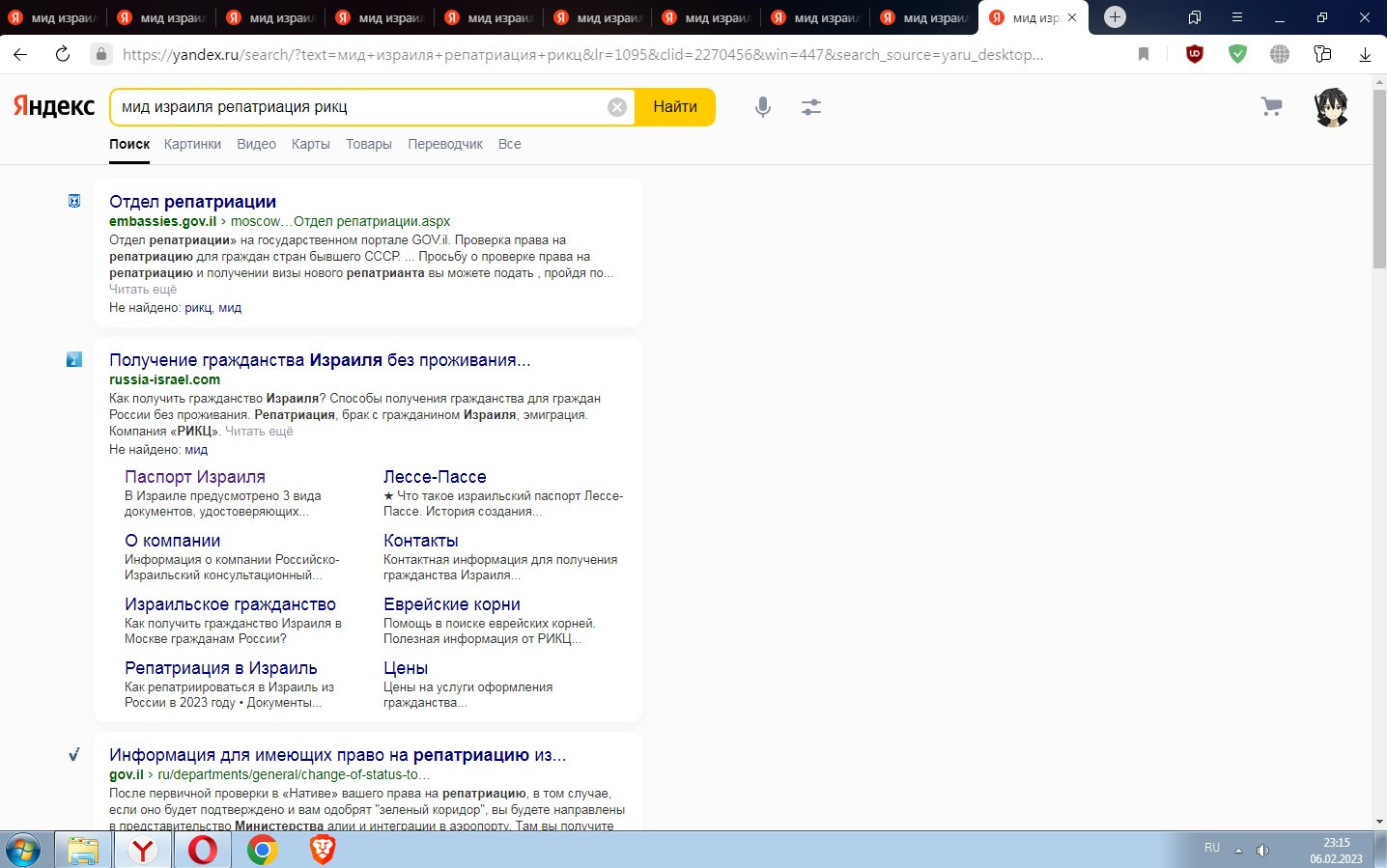
Task: Open the volume speaker tray icon
Action: 1262,851
